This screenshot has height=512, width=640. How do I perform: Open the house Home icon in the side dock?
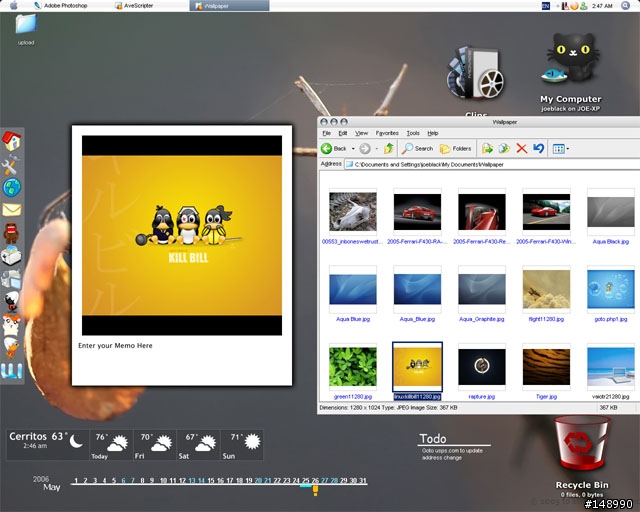click(12, 141)
